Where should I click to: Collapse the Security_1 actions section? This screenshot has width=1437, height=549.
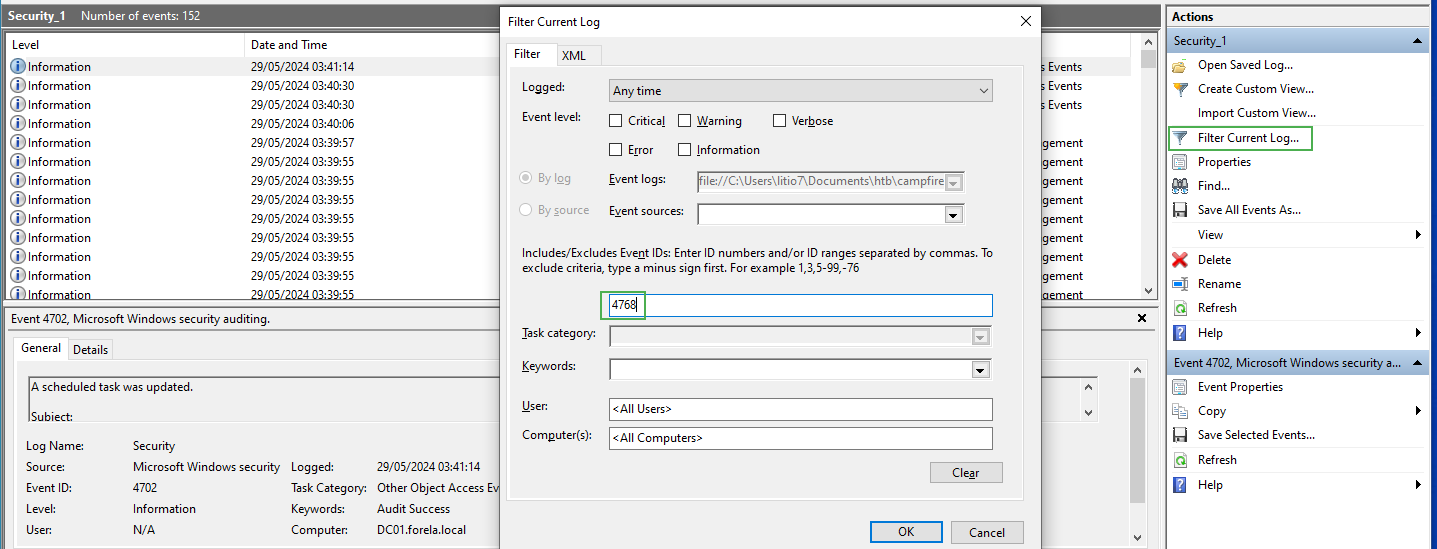[x=1417, y=41]
